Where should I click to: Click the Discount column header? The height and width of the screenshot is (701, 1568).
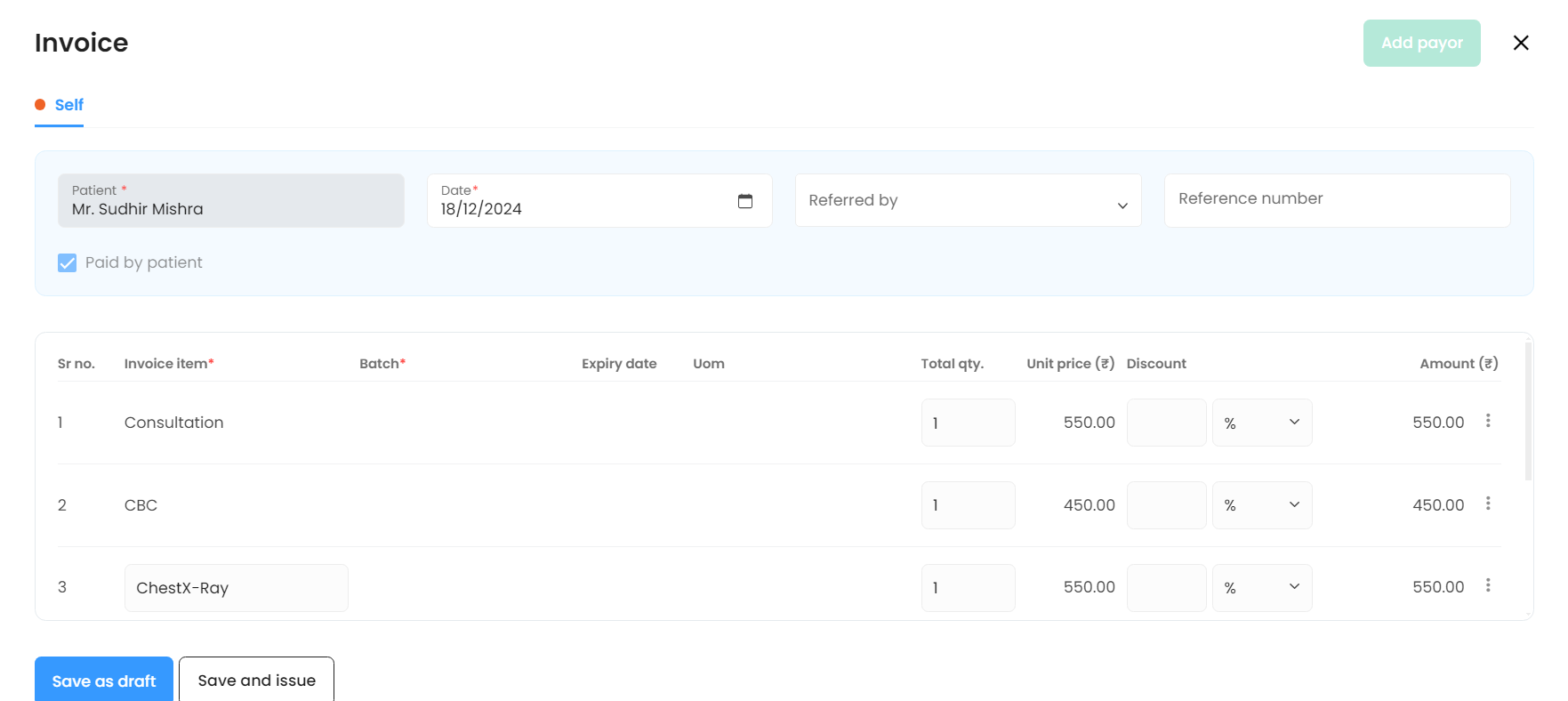coord(1156,364)
